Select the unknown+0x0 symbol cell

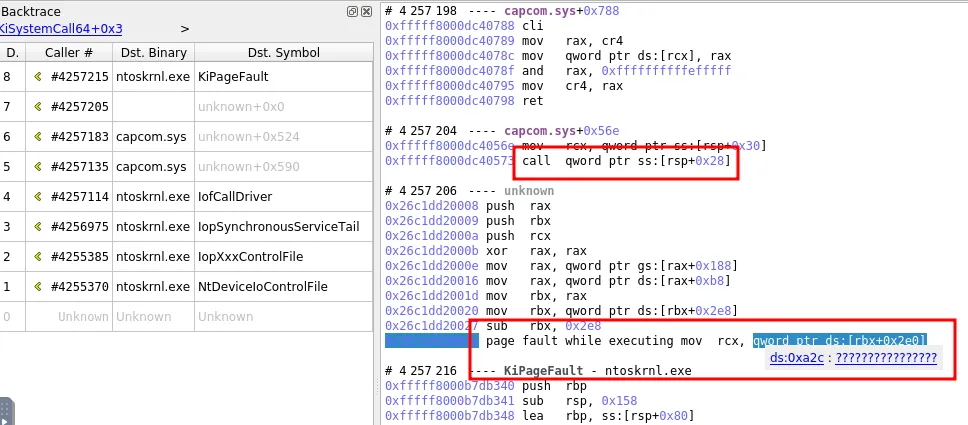click(283, 107)
